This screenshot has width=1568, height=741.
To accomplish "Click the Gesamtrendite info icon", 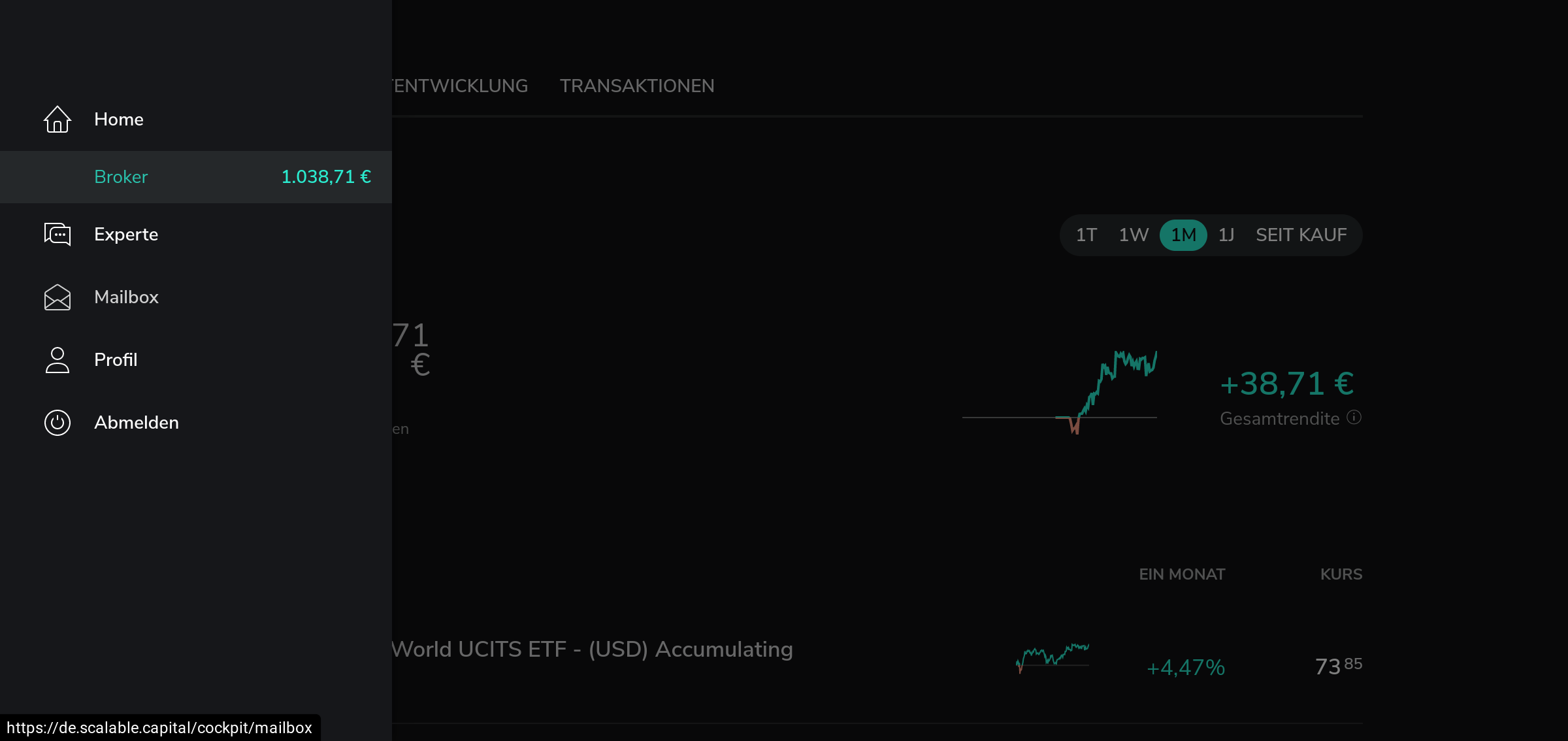I will (1354, 418).
